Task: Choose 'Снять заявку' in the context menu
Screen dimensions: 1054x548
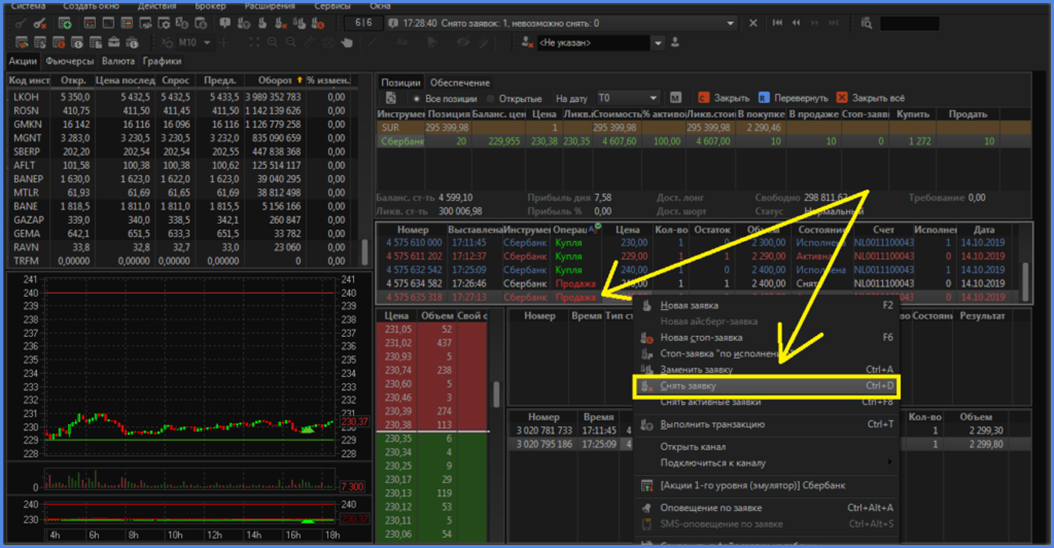Action: point(689,385)
